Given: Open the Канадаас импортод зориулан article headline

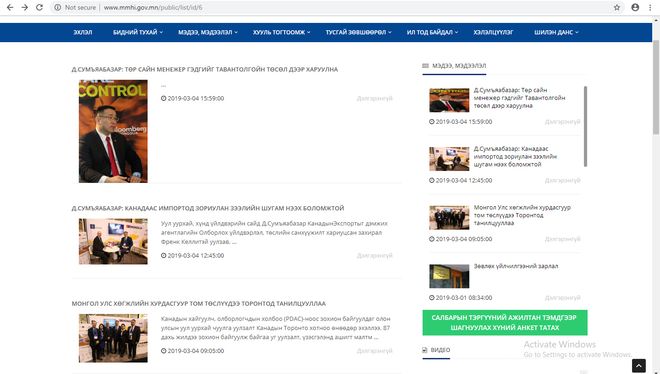Looking at the screenshot, I should tap(208, 208).
